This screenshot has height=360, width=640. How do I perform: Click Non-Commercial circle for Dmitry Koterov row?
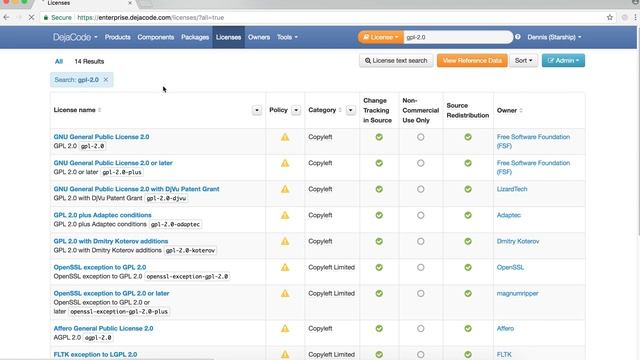[420, 242]
